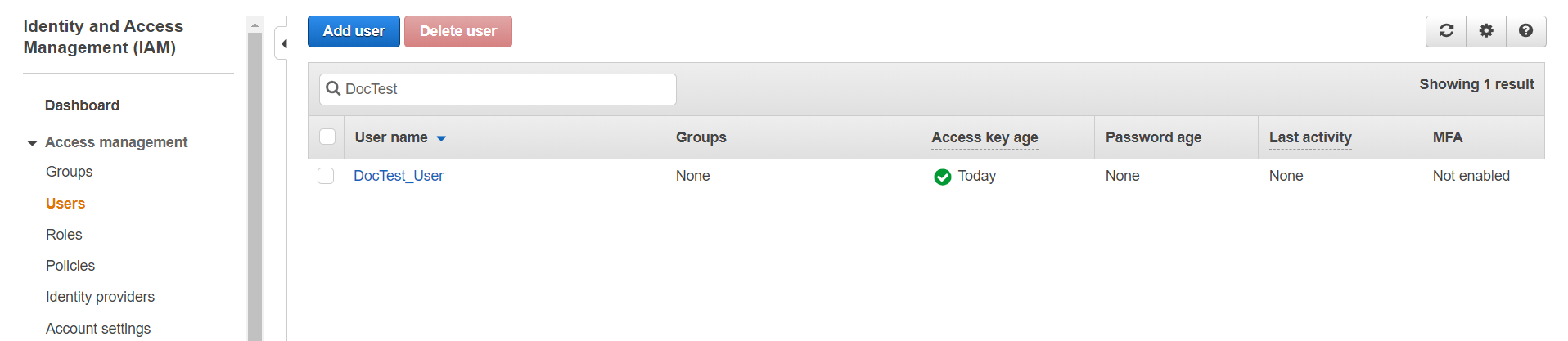The height and width of the screenshot is (341, 1568).
Task: Click the green access key status checkmark
Action: pos(942,177)
